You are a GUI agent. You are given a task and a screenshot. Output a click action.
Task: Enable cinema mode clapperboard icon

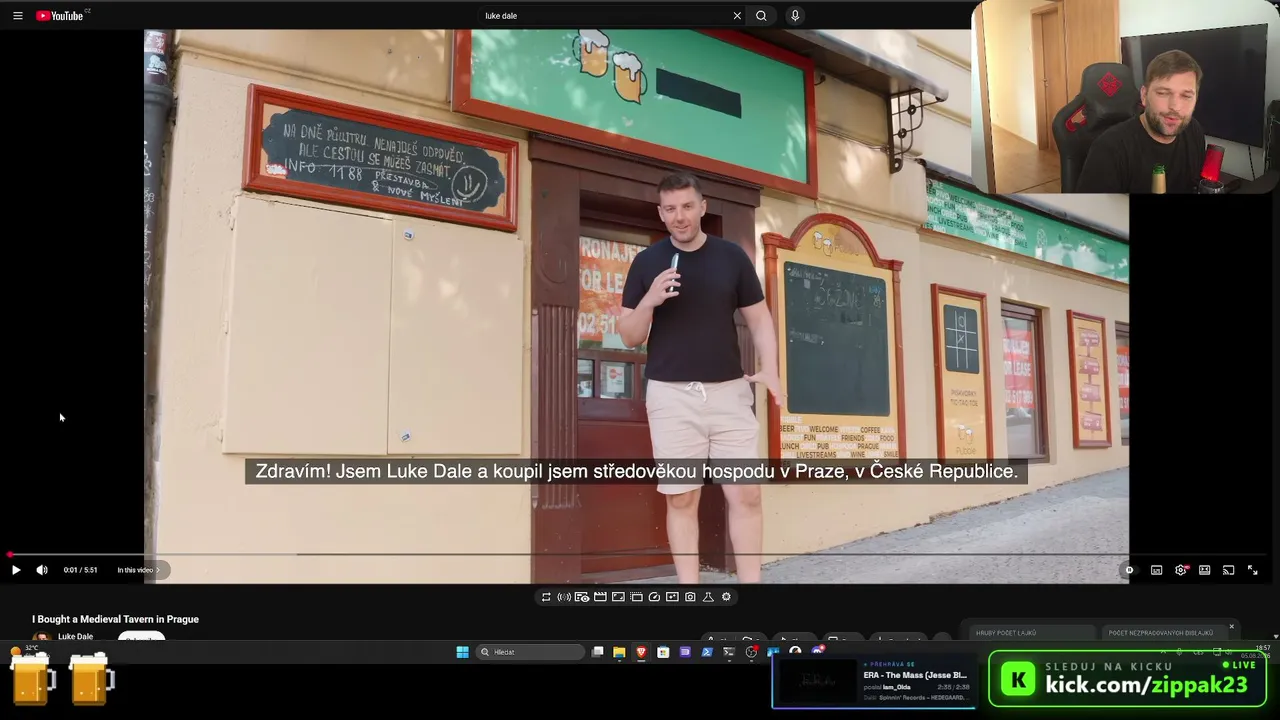pyautogui.click(x=600, y=597)
